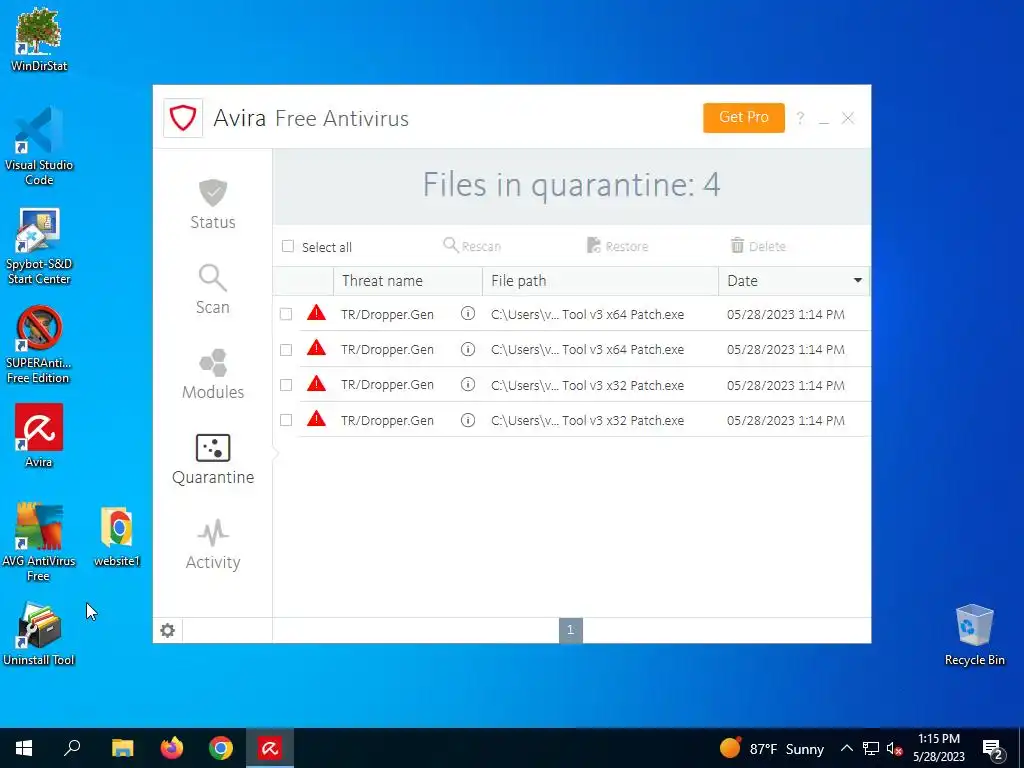This screenshot has width=1024, height=768.
Task: Open Spybot-S&D Start Center shortcut
Action: coord(39,246)
